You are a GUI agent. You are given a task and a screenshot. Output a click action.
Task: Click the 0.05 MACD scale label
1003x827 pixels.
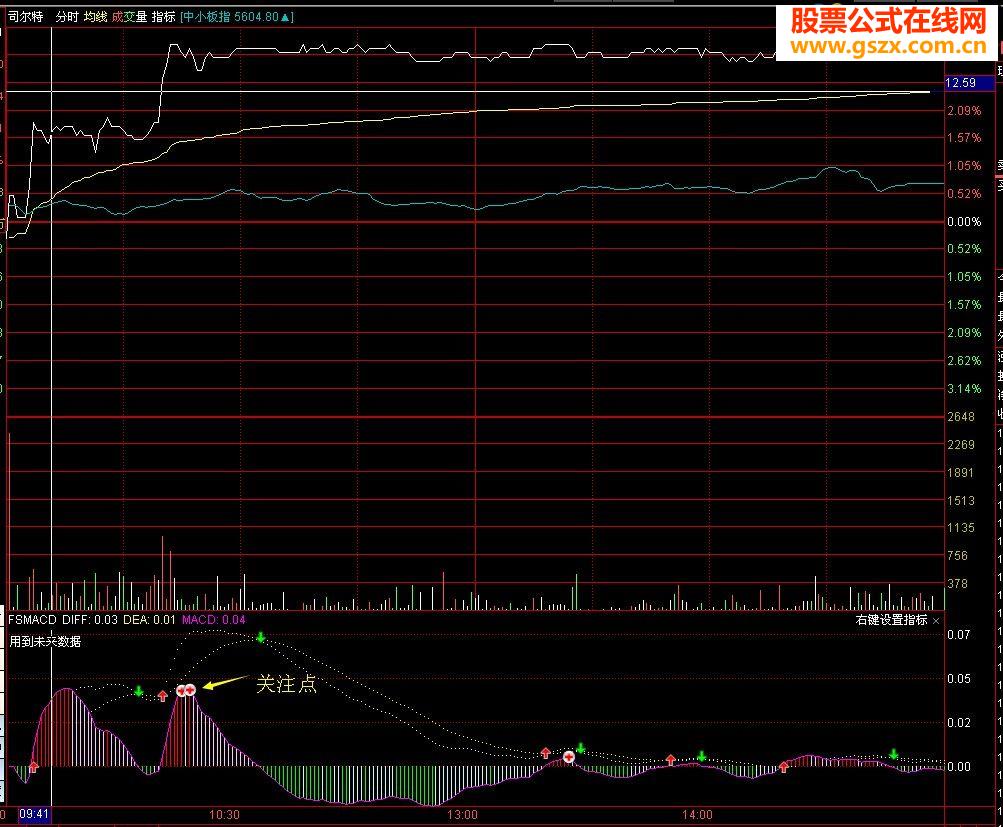pyautogui.click(x=959, y=679)
